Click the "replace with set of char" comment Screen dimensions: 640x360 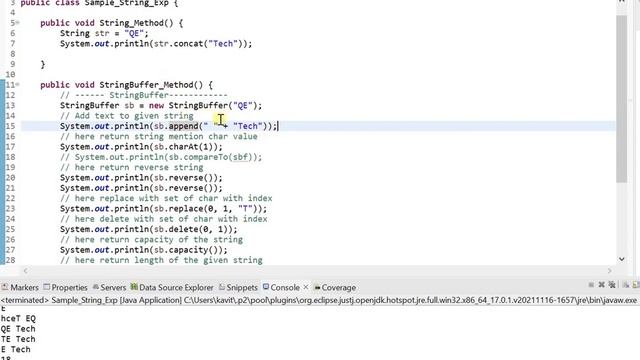pos(166,198)
